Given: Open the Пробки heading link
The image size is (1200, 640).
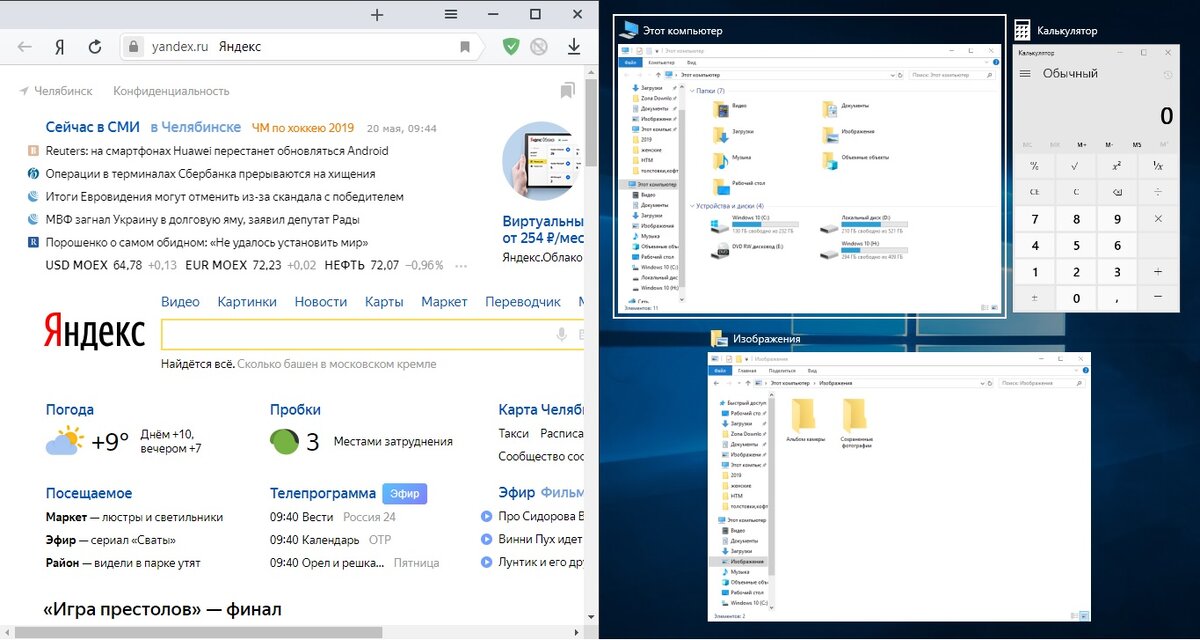Looking at the screenshot, I should [295, 409].
